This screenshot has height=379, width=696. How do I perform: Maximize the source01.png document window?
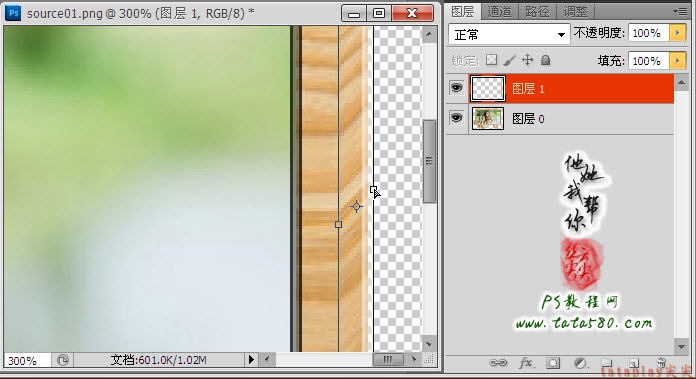pos(379,13)
